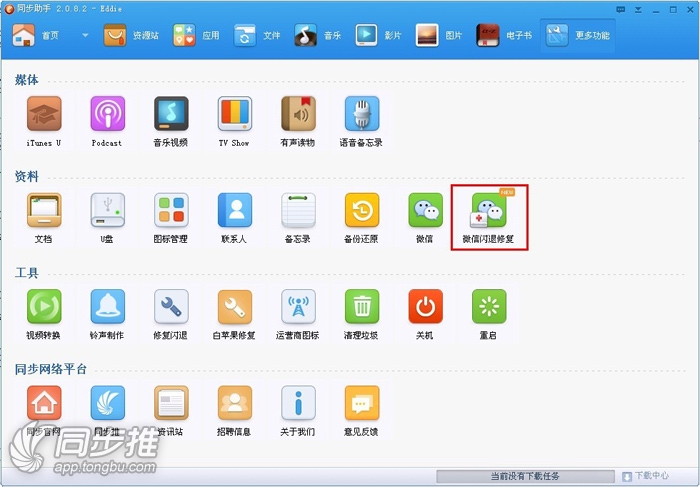Open 同步官网 official website link
700x487 pixels.
tap(44, 403)
